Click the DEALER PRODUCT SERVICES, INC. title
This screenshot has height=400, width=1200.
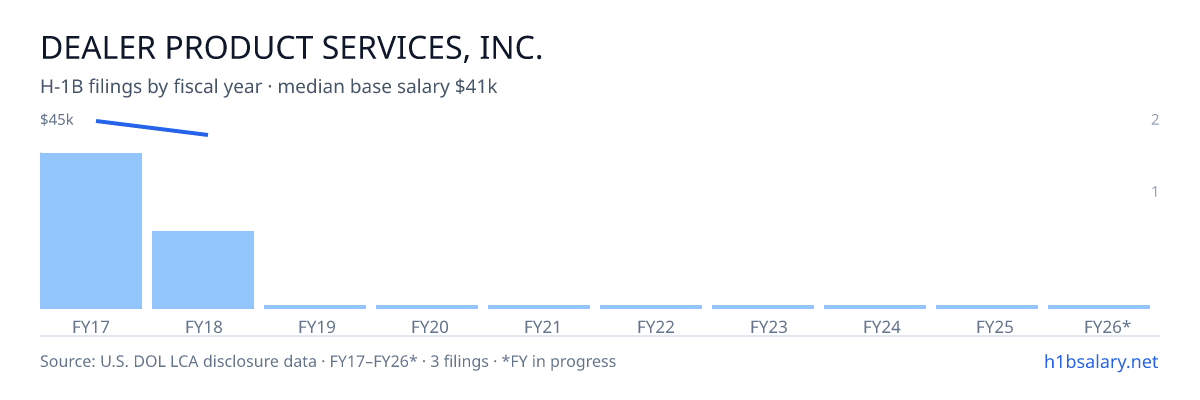tap(292, 48)
